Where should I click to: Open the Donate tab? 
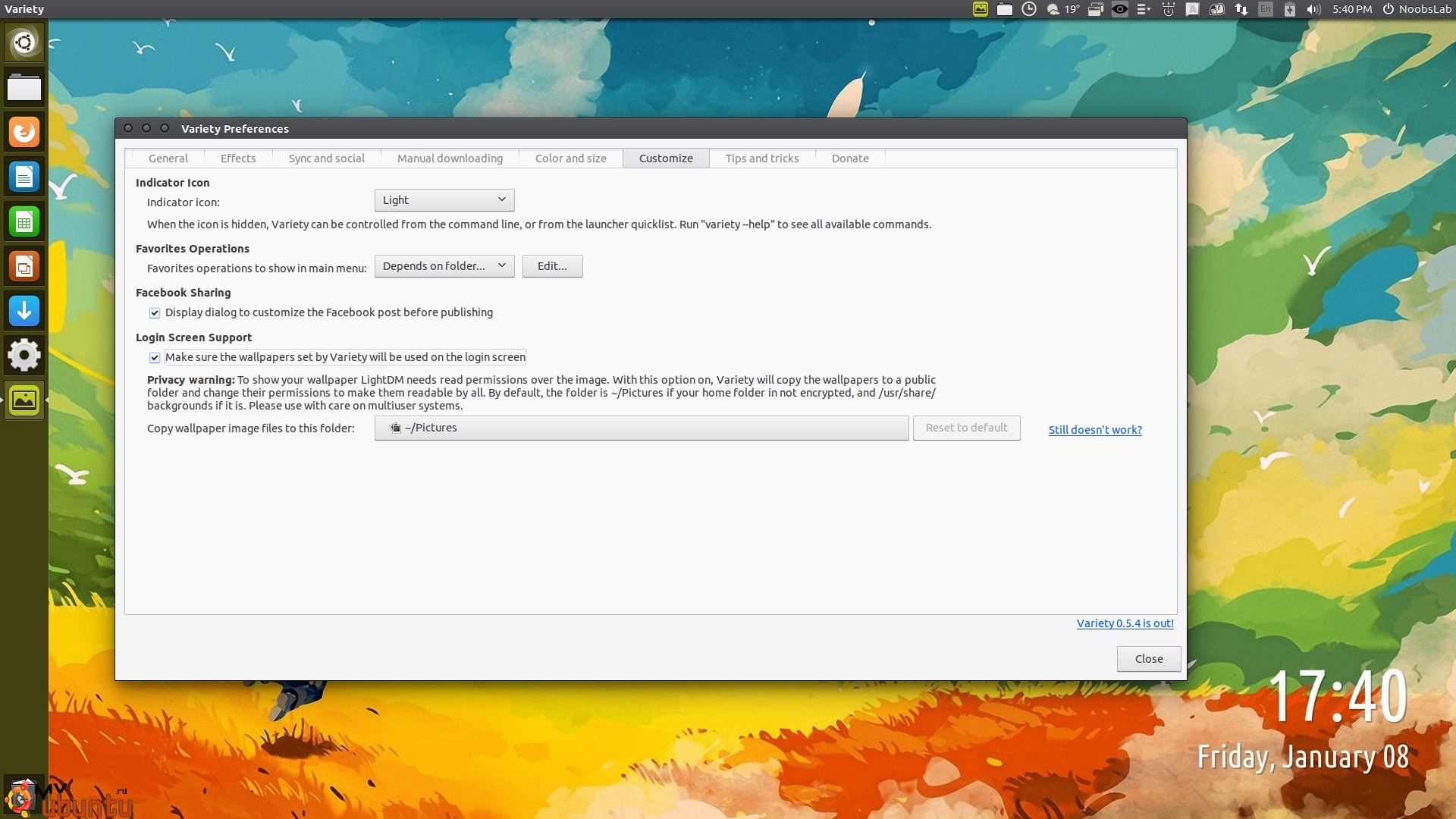[x=850, y=158]
